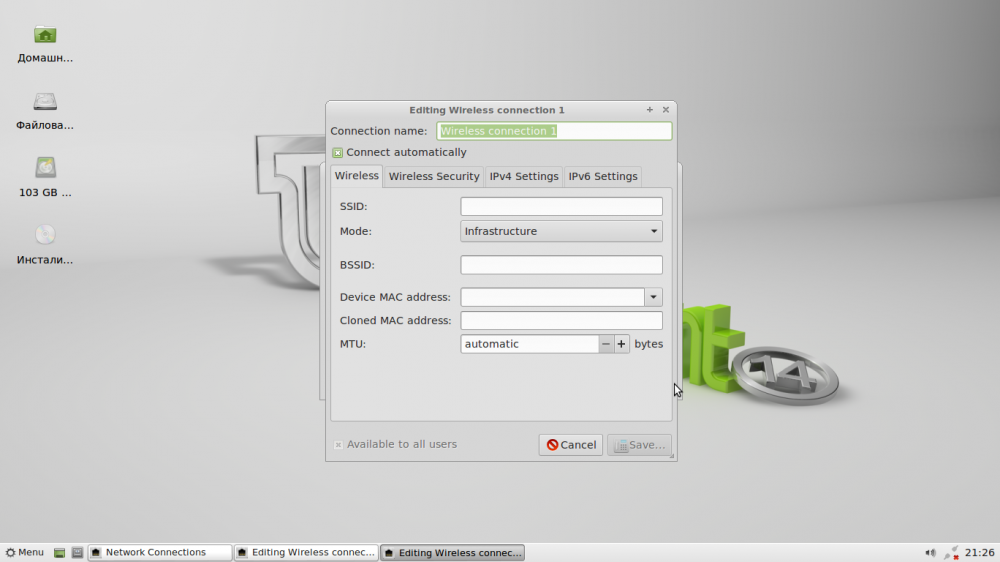Open the Wireless Security tab
The image size is (1000, 562).
[434, 176]
